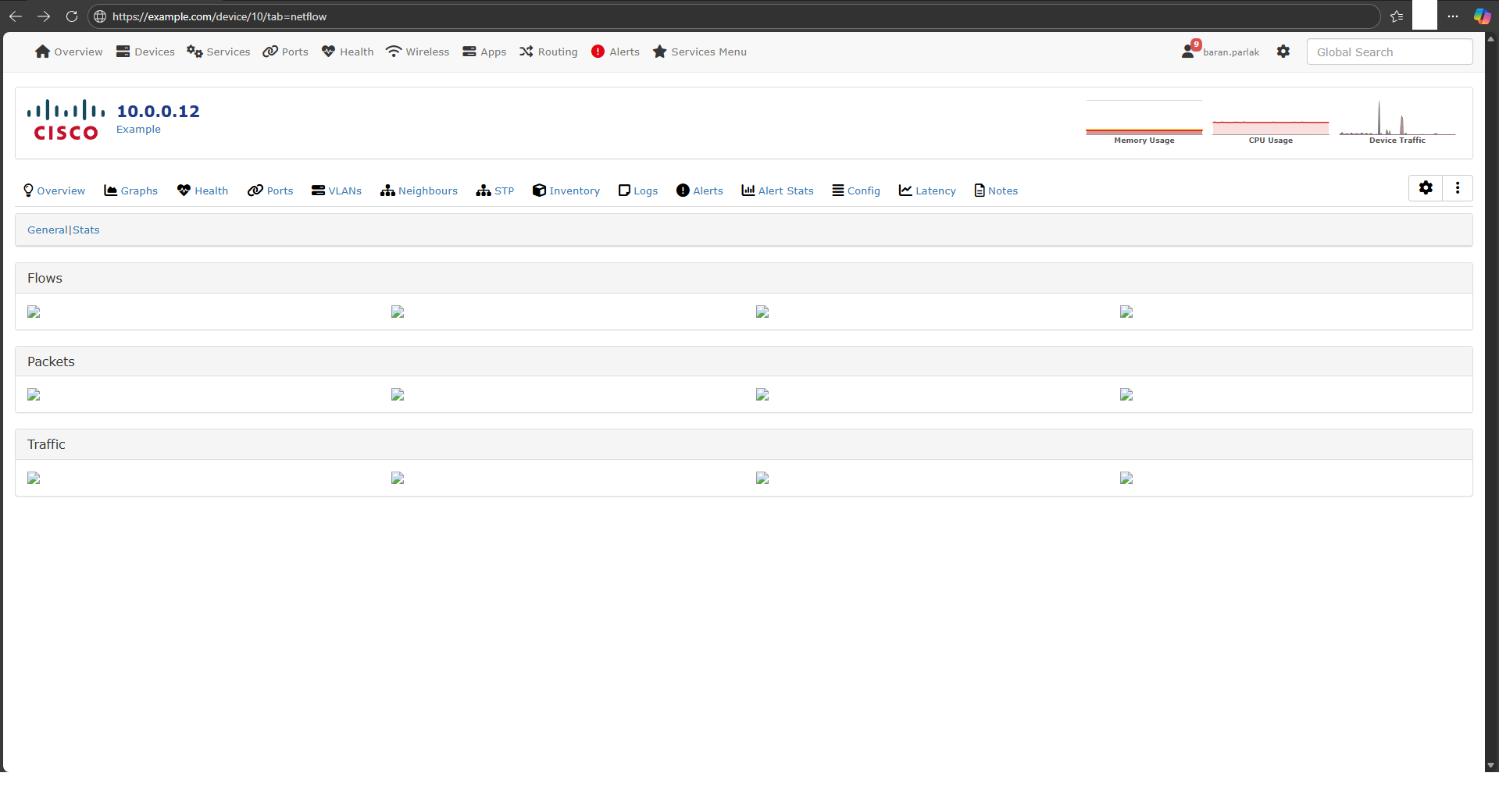
Task: Focus the Global Search field
Action: coord(1390,52)
